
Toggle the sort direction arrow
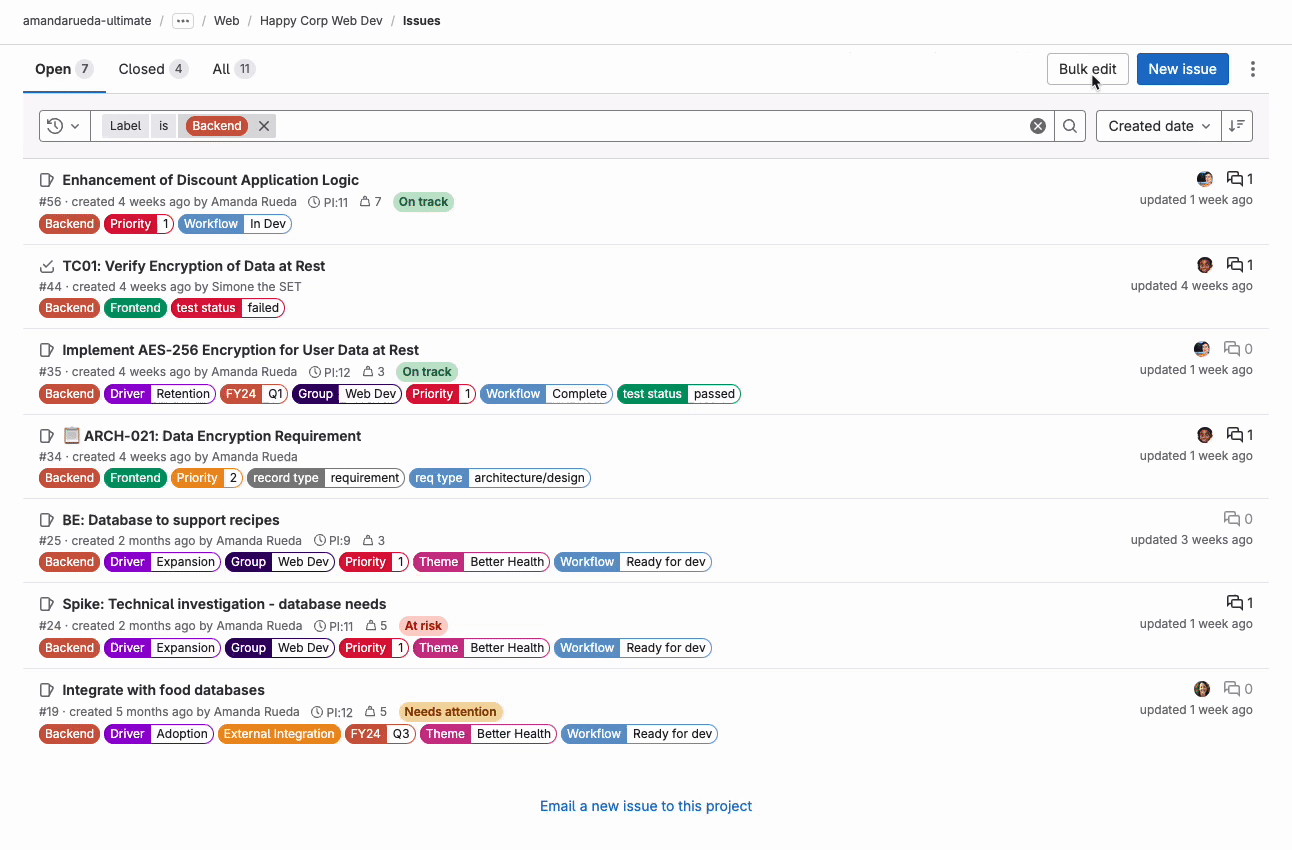coord(1236,125)
